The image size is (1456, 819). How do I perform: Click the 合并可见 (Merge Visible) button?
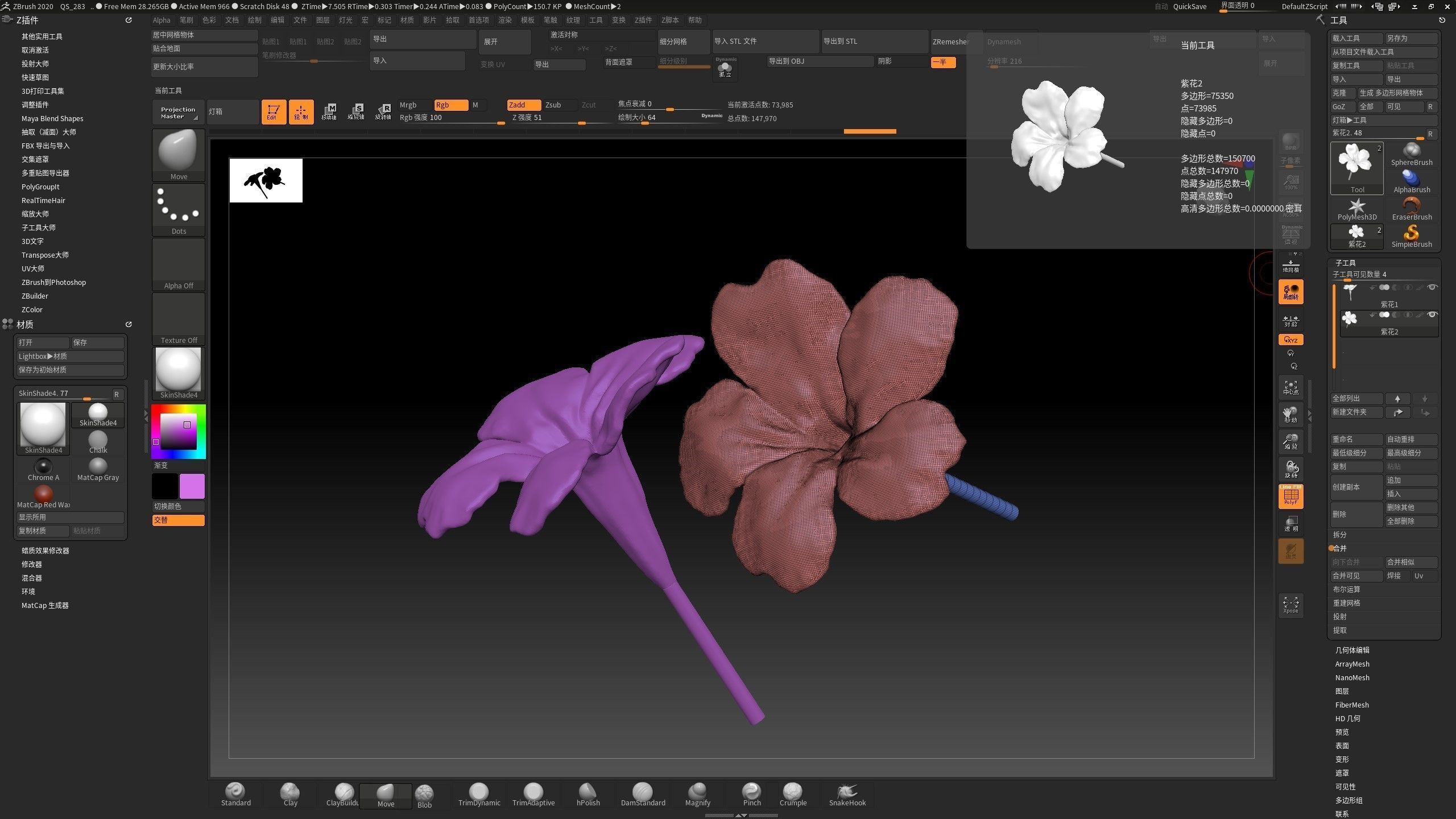tap(1356, 576)
